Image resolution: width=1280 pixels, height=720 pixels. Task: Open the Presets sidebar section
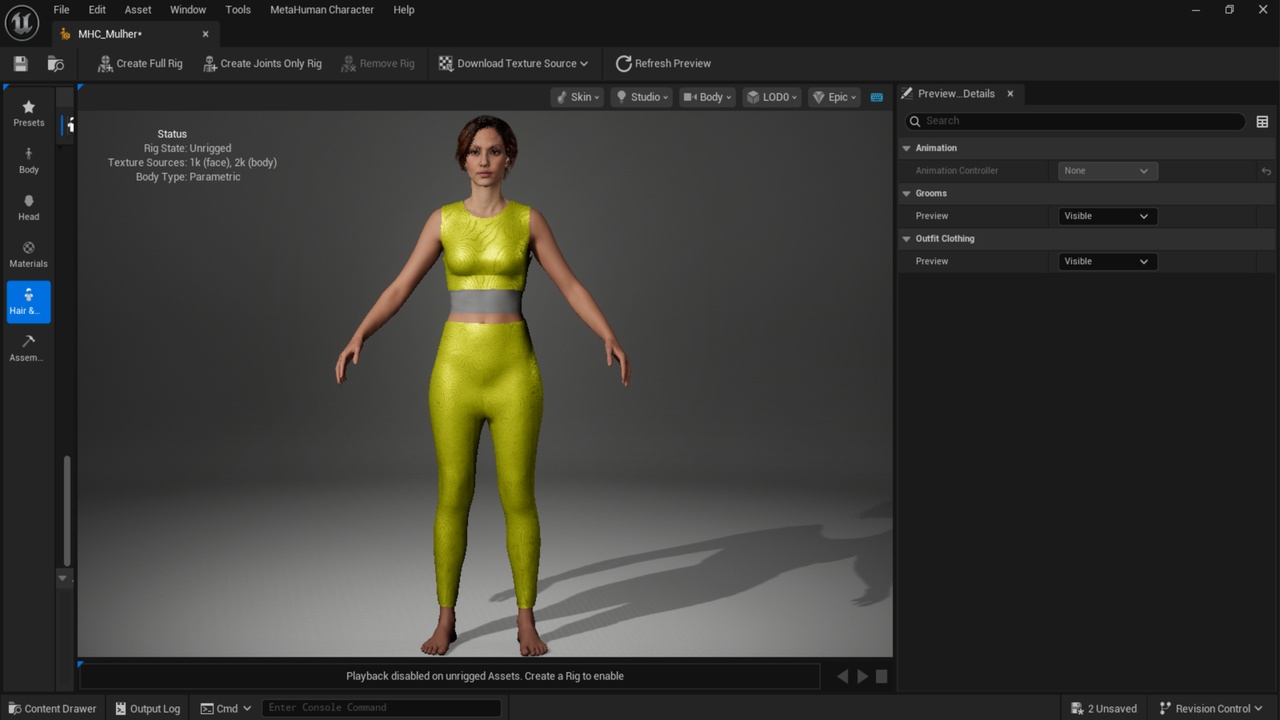pyautogui.click(x=28, y=113)
